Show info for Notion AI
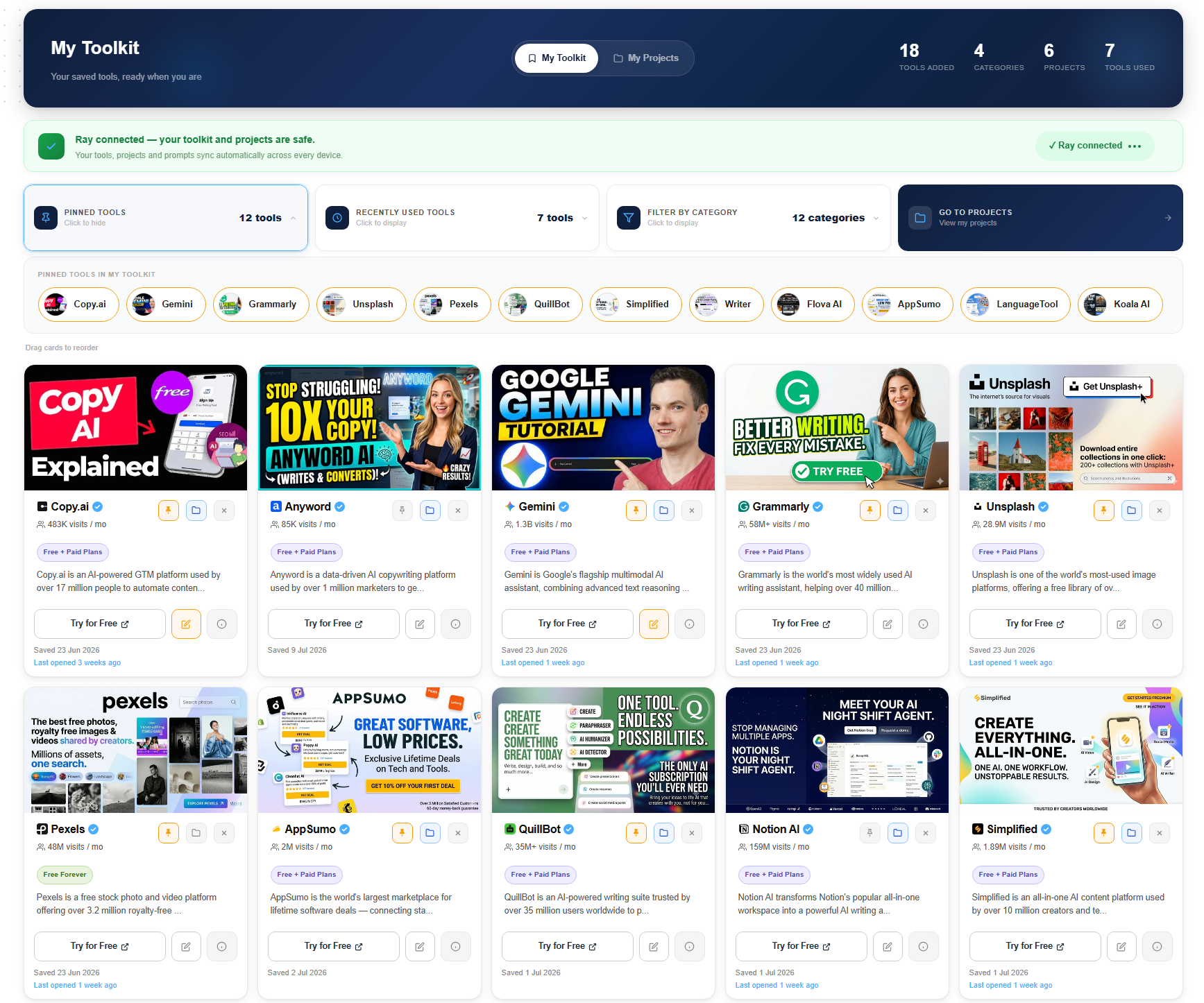 click(x=924, y=947)
